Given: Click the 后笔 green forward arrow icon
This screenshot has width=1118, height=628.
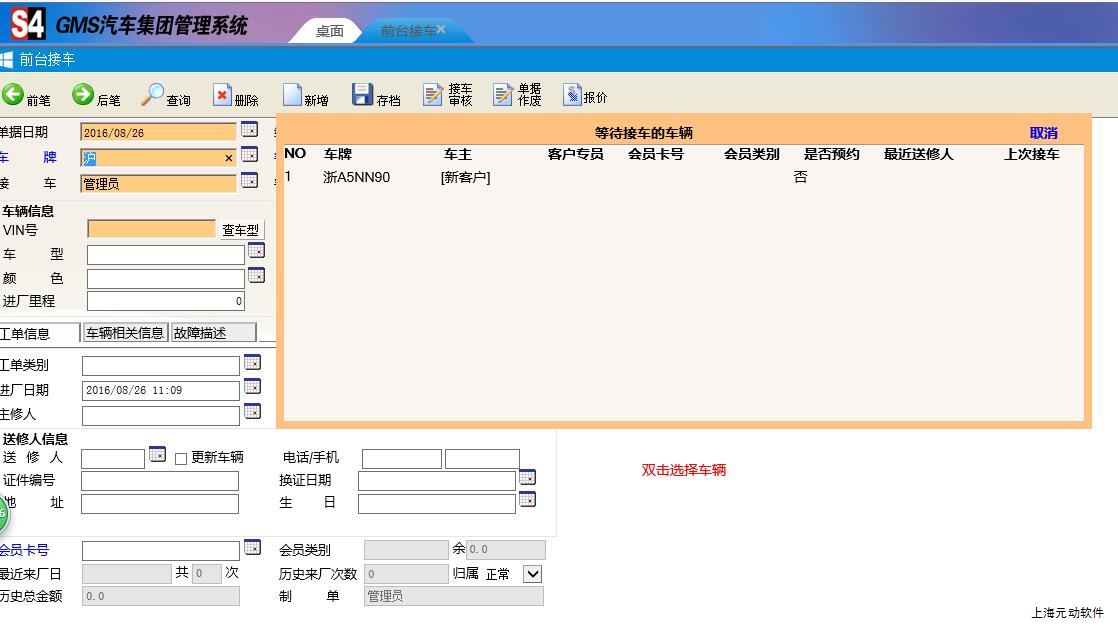Looking at the screenshot, I should tap(83, 95).
